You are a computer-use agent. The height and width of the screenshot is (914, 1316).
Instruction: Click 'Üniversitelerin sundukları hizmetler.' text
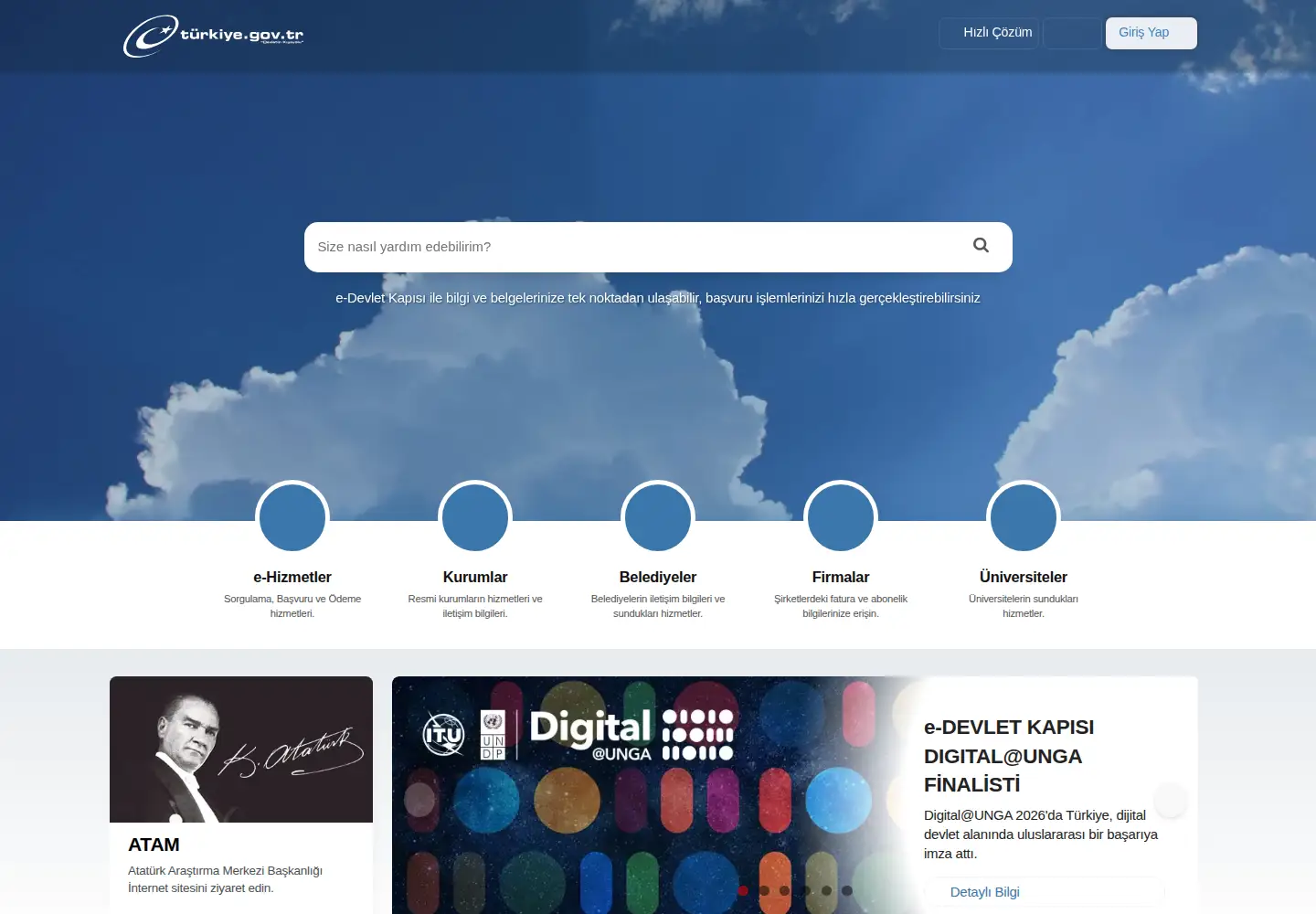click(1024, 606)
